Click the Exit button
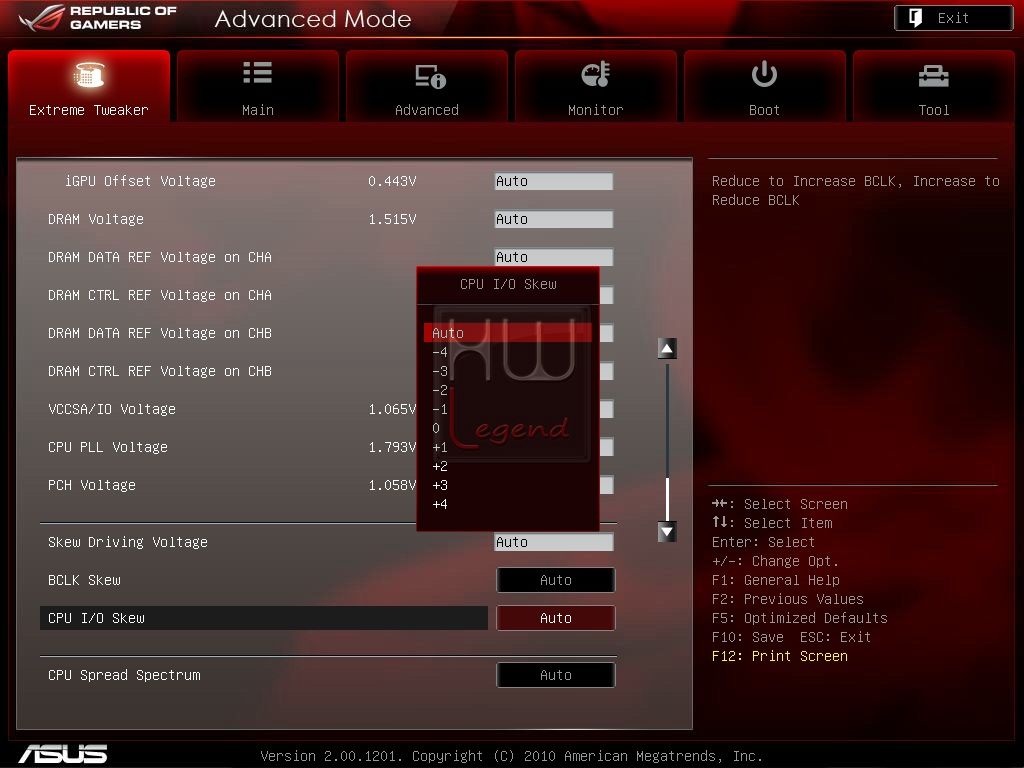 click(x=953, y=18)
